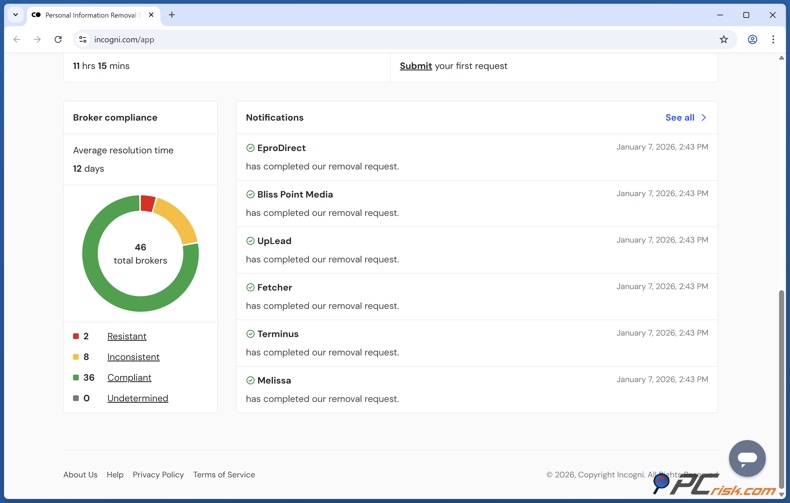
Task: Click the green Compliant legend swatch
Action: 76,378
